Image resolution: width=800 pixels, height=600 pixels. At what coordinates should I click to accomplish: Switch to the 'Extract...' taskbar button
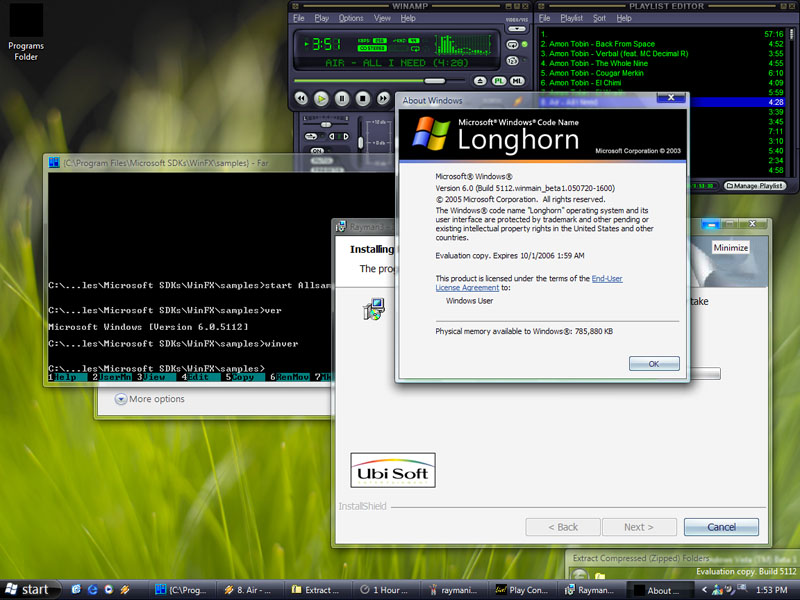pos(317,590)
